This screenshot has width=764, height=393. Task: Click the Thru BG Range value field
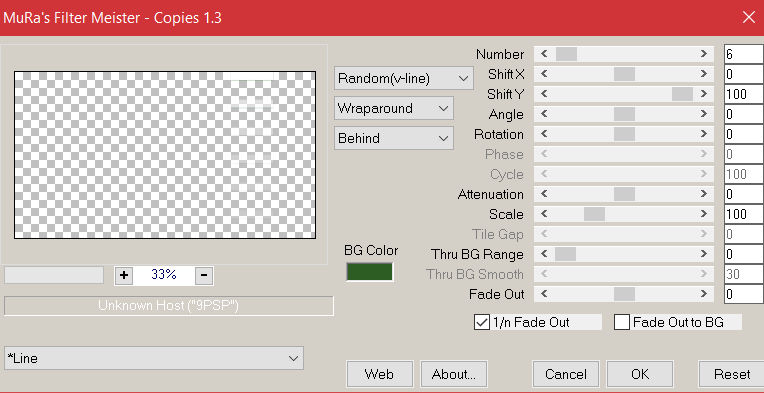[x=744, y=254]
